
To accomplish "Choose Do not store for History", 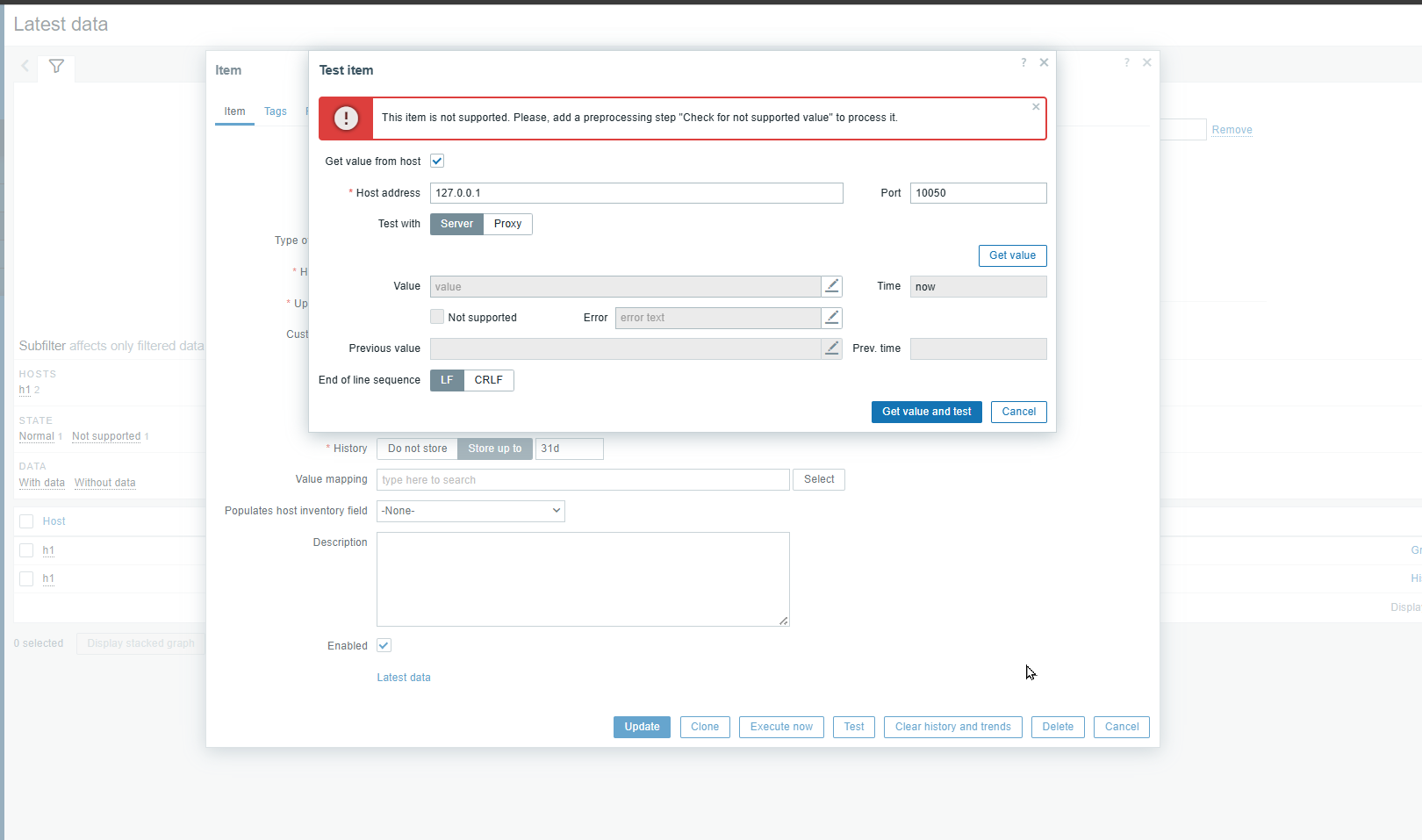I will point(417,449).
